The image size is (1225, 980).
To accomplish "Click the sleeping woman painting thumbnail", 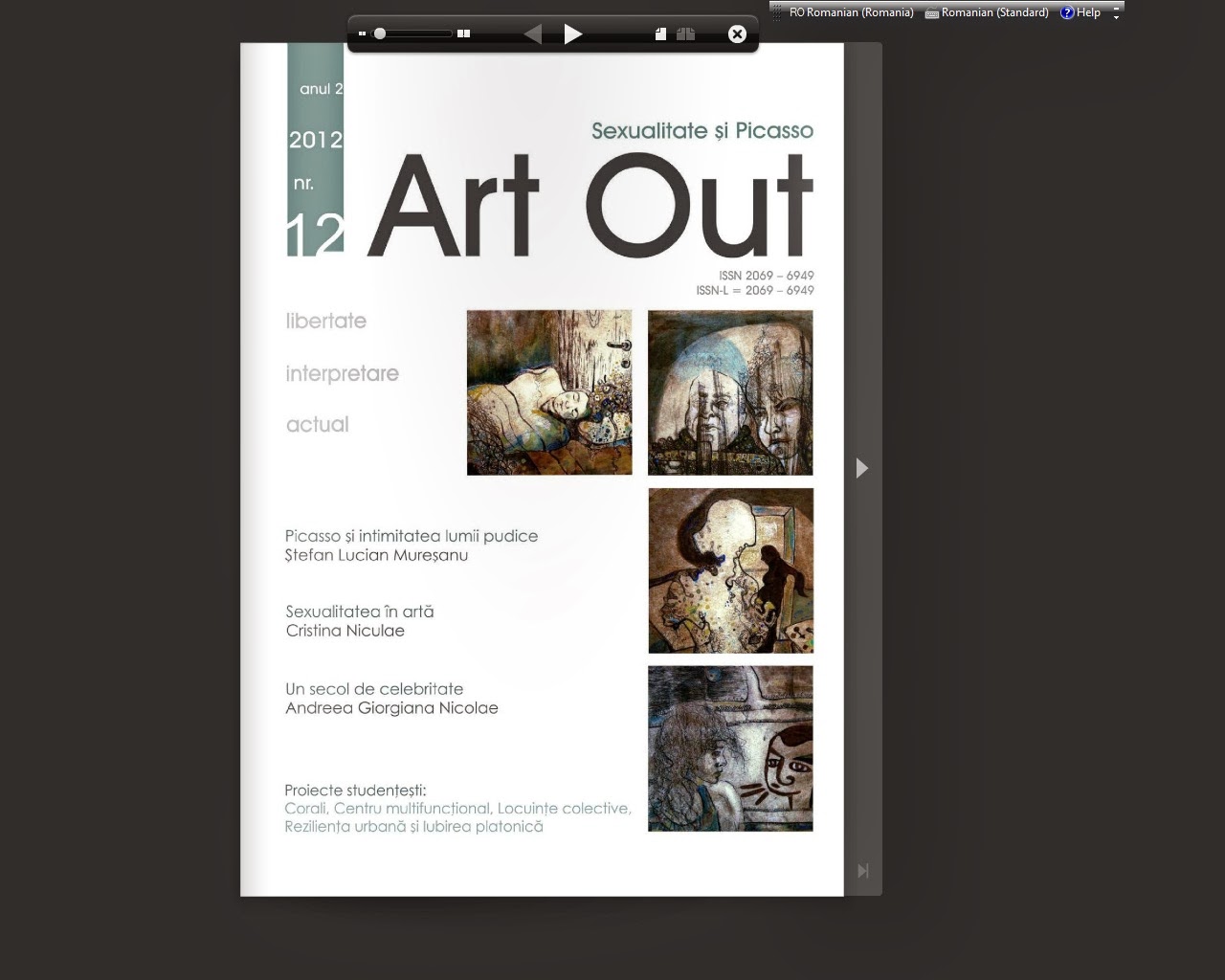I will coord(549,392).
